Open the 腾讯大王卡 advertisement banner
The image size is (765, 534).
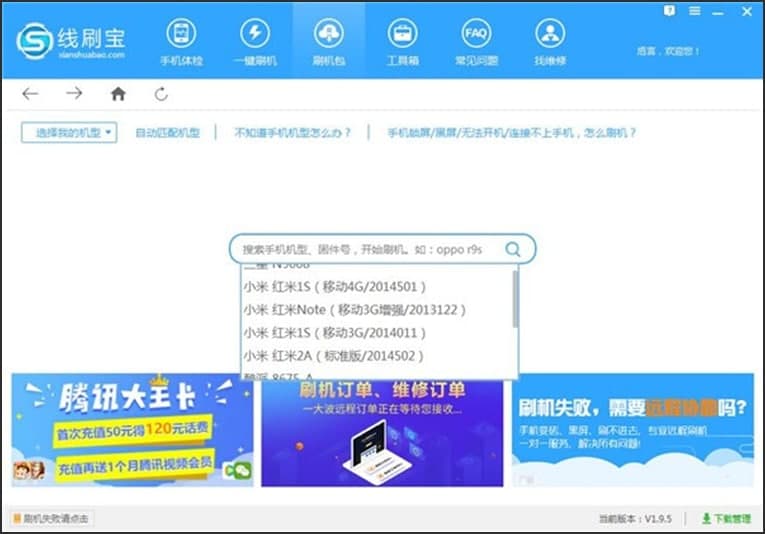point(132,430)
